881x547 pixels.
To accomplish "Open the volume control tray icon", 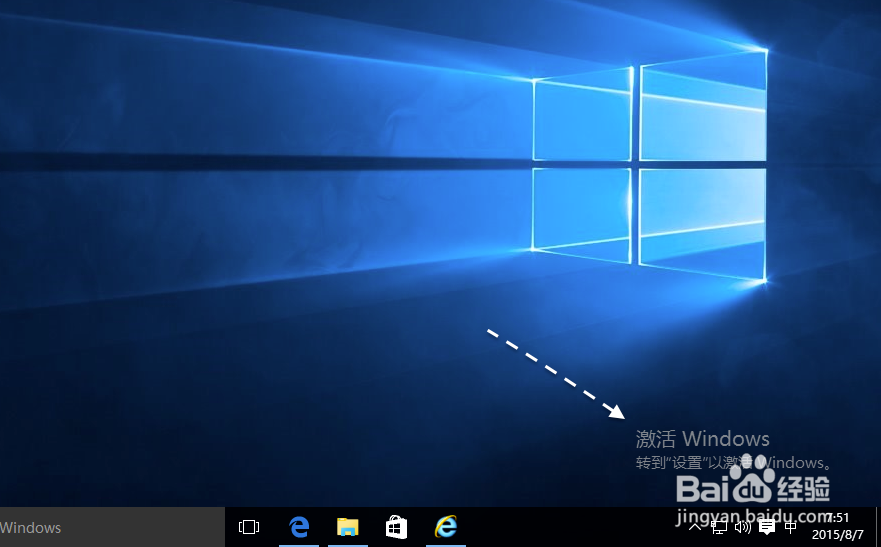I will pyautogui.click(x=743, y=527).
